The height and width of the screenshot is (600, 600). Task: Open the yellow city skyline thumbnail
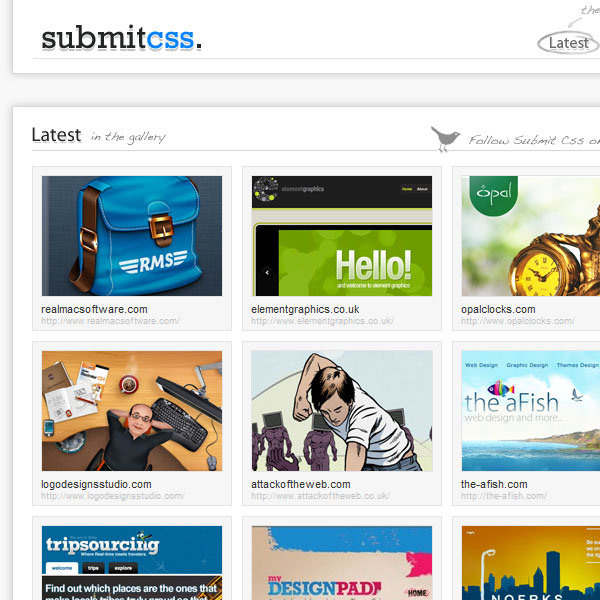[531, 563]
